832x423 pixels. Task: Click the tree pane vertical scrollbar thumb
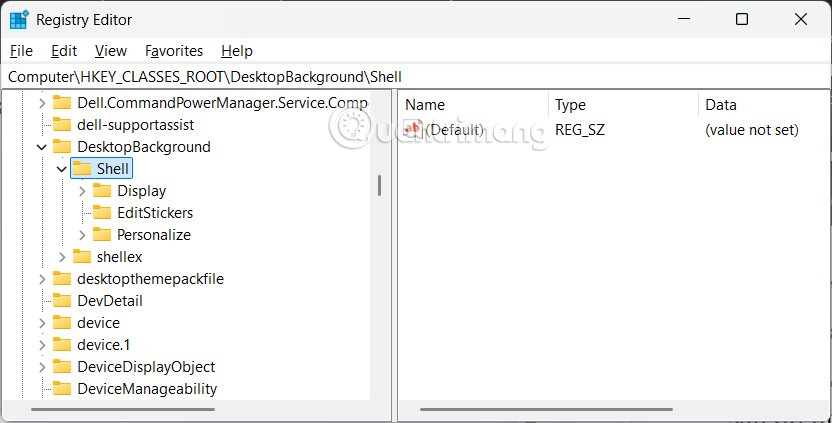click(379, 185)
